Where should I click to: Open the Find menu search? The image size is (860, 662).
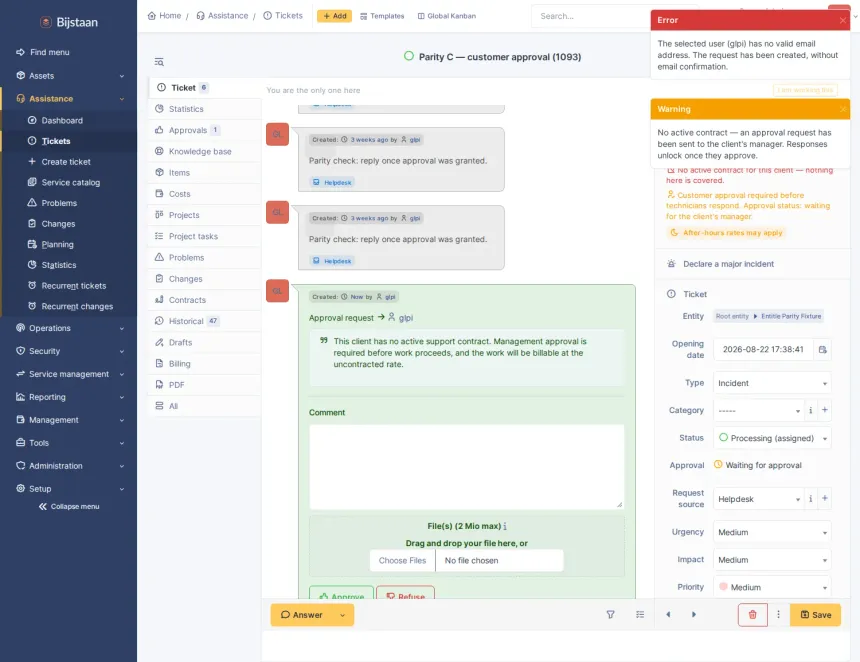pos(49,52)
